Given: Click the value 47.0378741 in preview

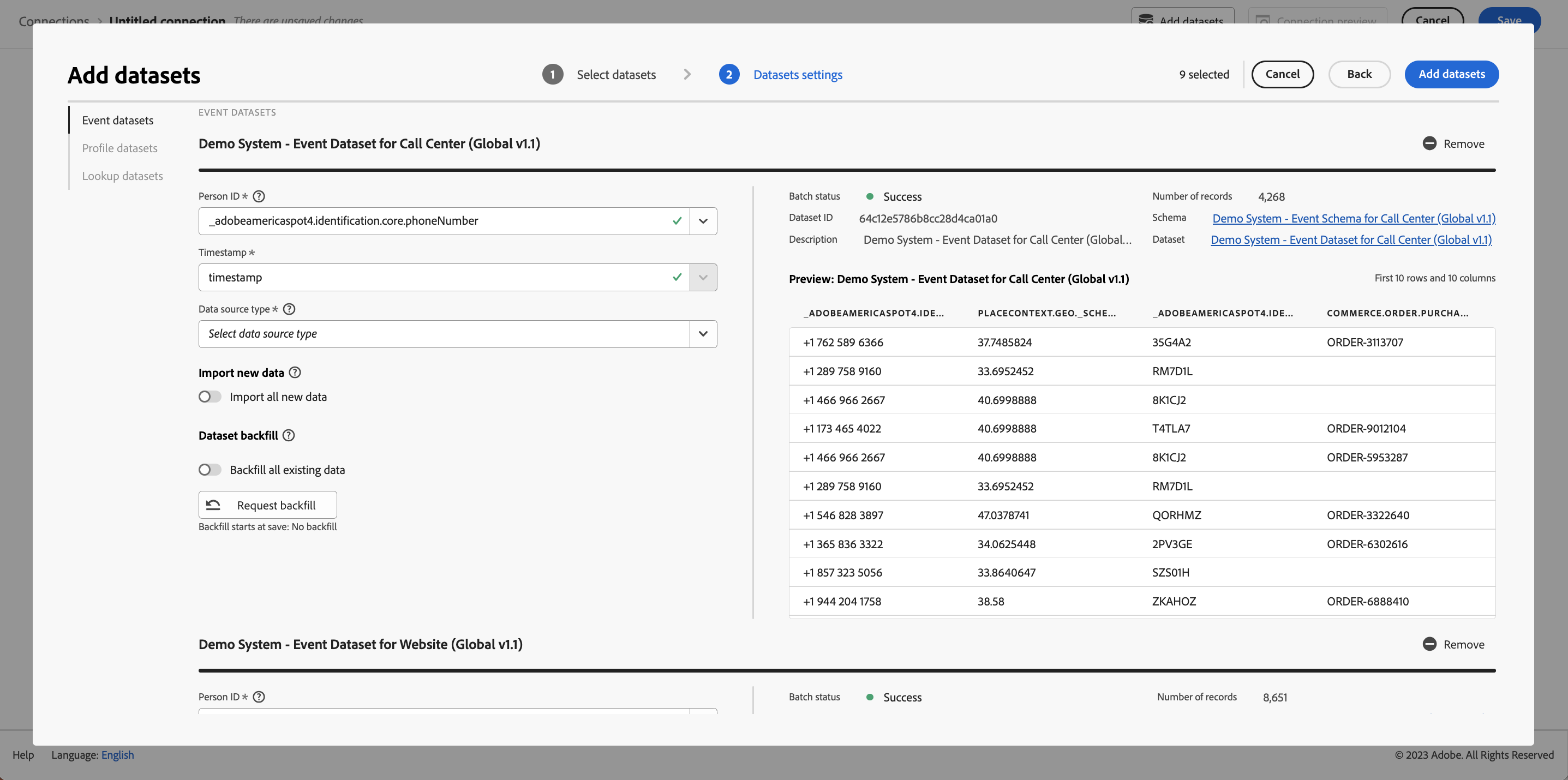Looking at the screenshot, I should (1003, 515).
